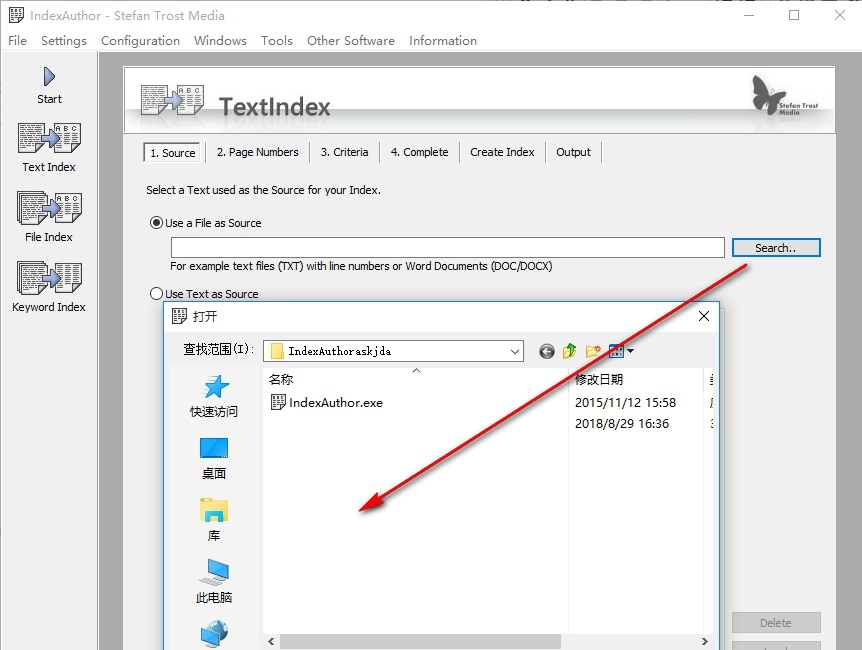Switch to the Create Index tab

(x=502, y=152)
